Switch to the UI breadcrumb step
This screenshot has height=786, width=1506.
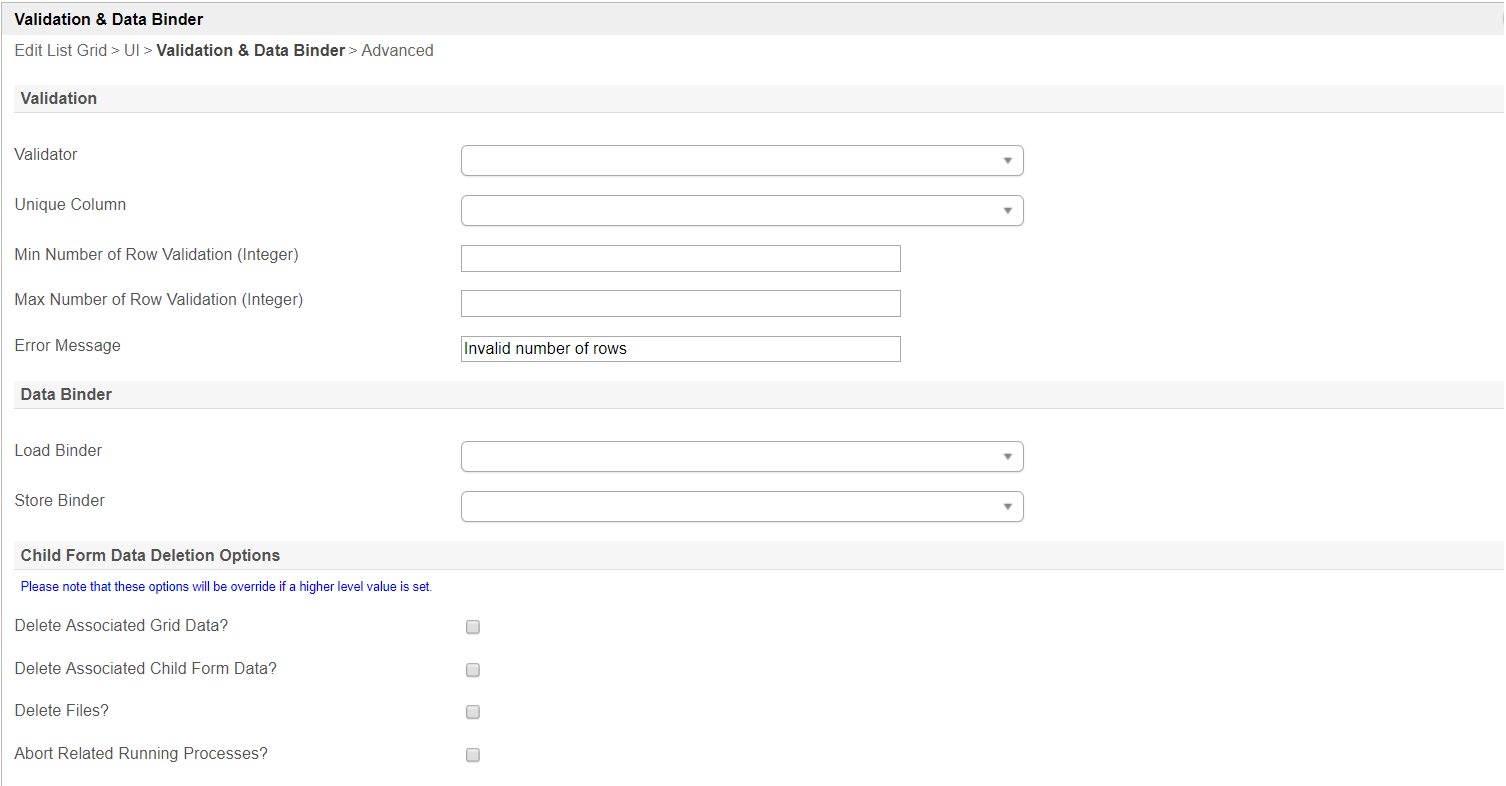(131, 51)
